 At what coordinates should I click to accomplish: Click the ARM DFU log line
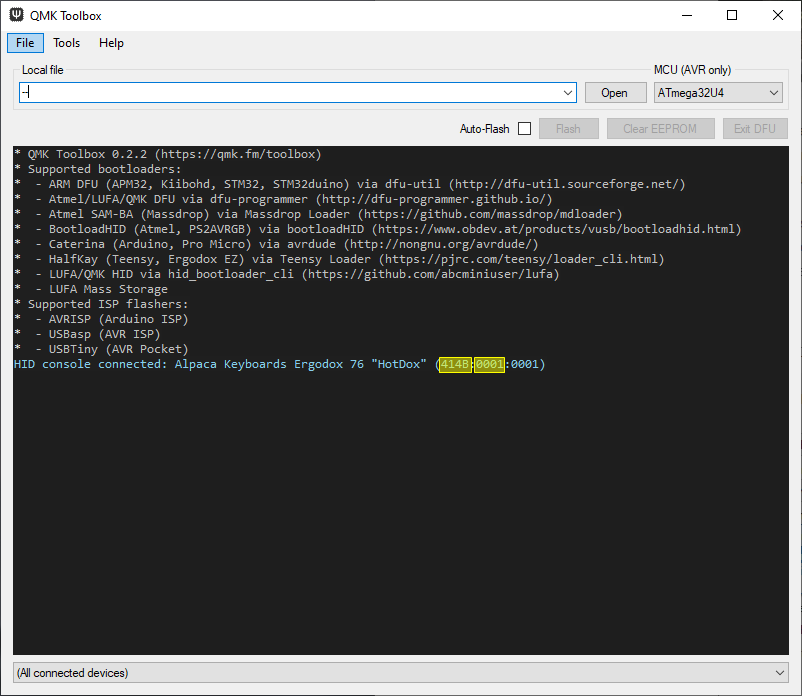click(349, 184)
